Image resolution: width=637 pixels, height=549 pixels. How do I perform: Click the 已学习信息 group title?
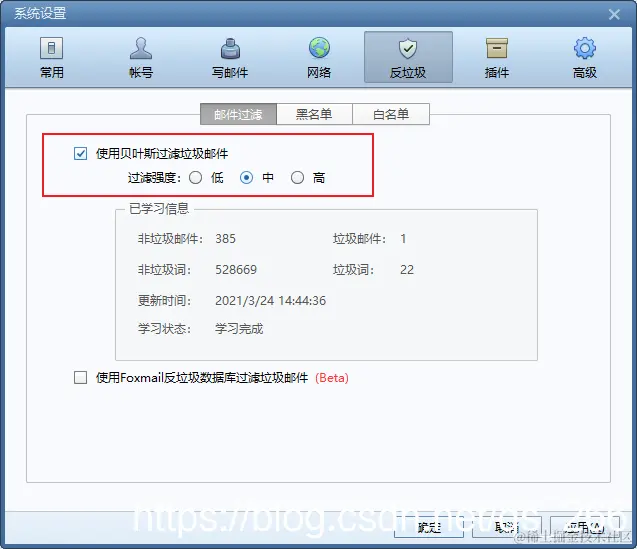click(x=159, y=208)
